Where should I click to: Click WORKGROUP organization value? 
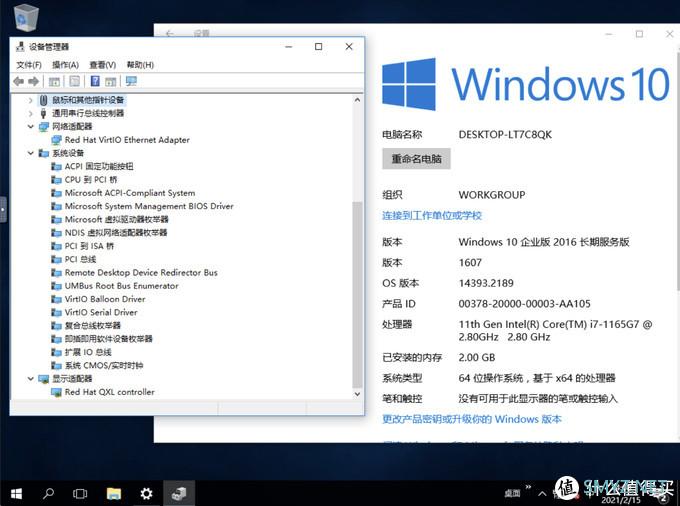pos(492,195)
